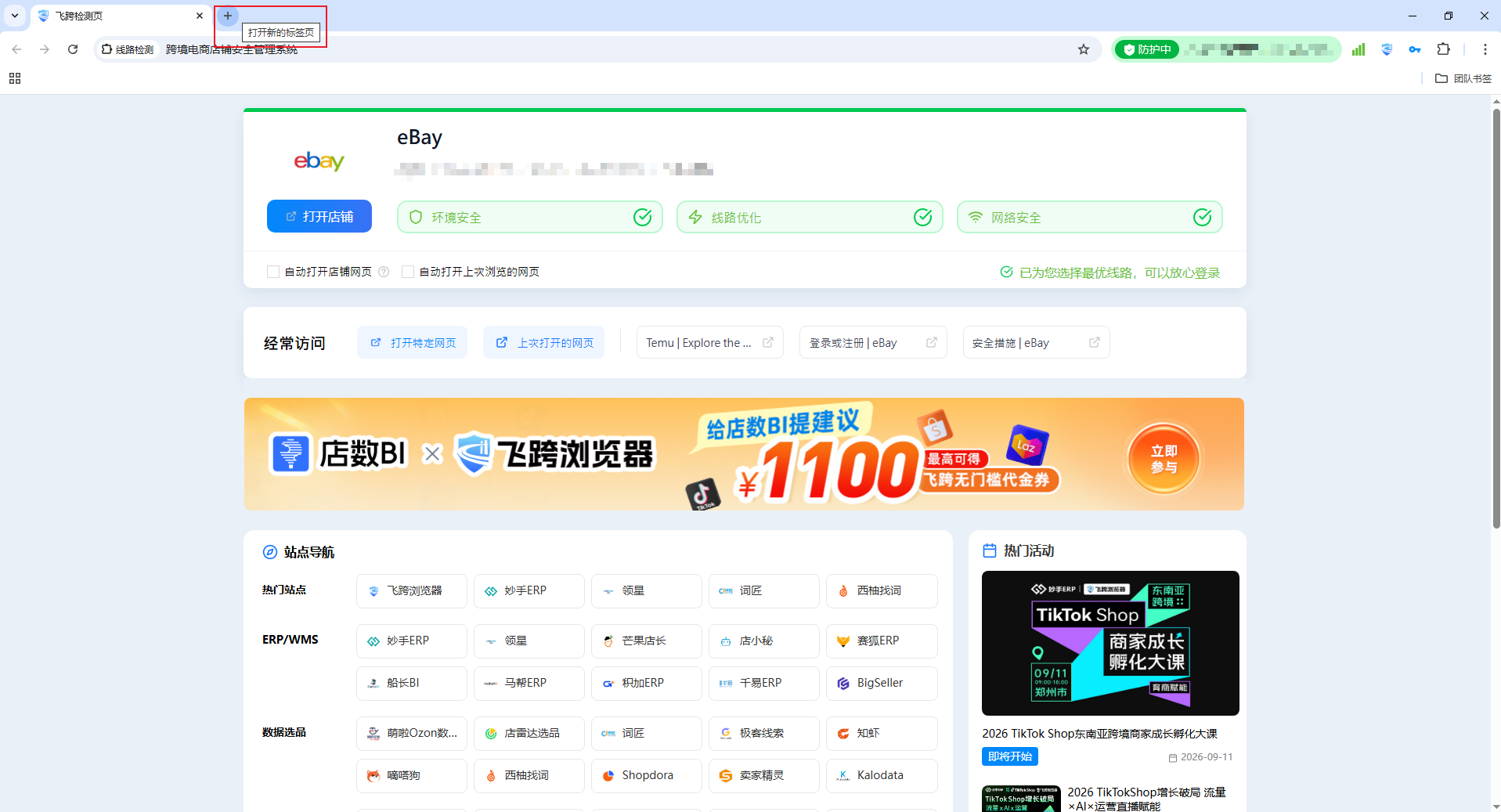Open the 嘀嗒狗 site link
1501x812 pixels.
pyautogui.click(x=412, y=776)
